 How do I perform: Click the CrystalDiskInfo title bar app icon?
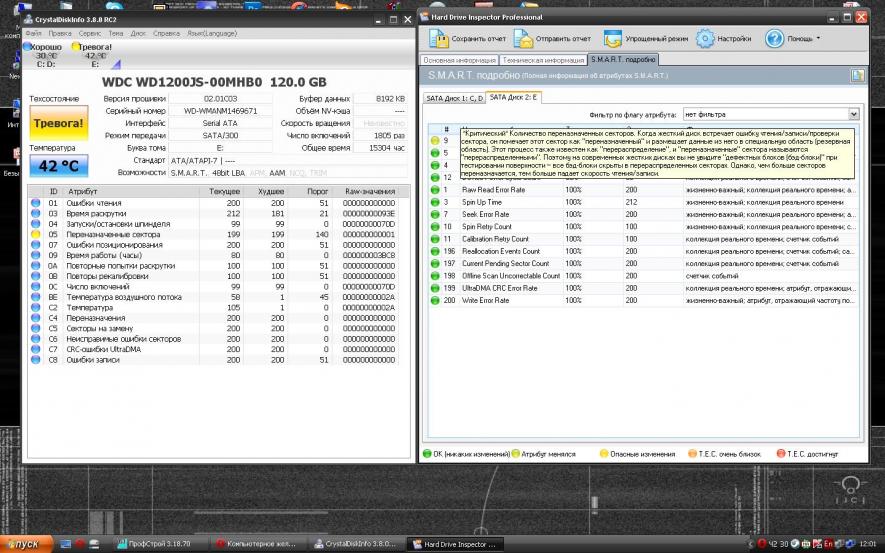click(28, 19)
